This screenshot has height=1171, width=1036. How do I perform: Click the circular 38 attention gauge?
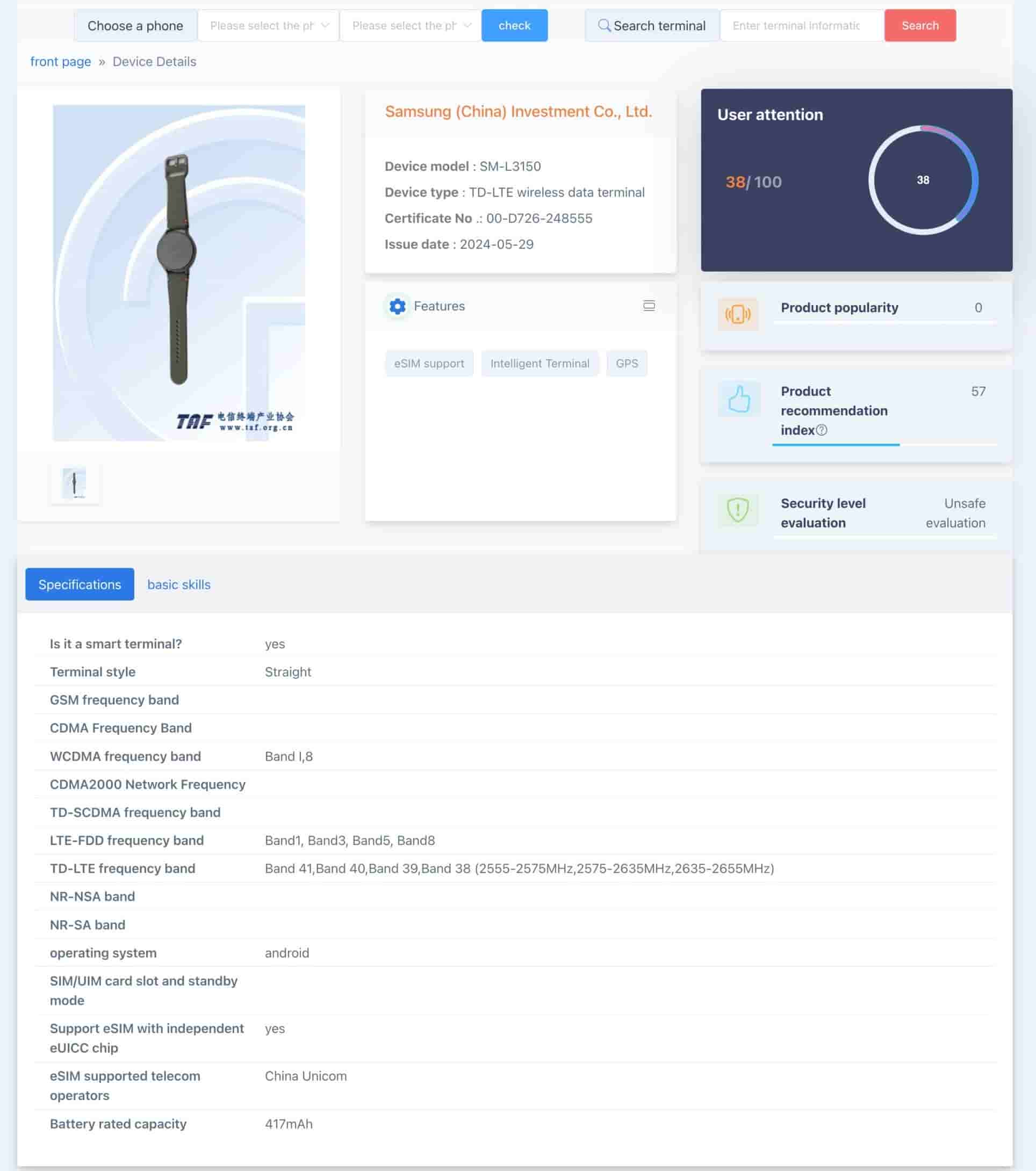pos(923,180)
